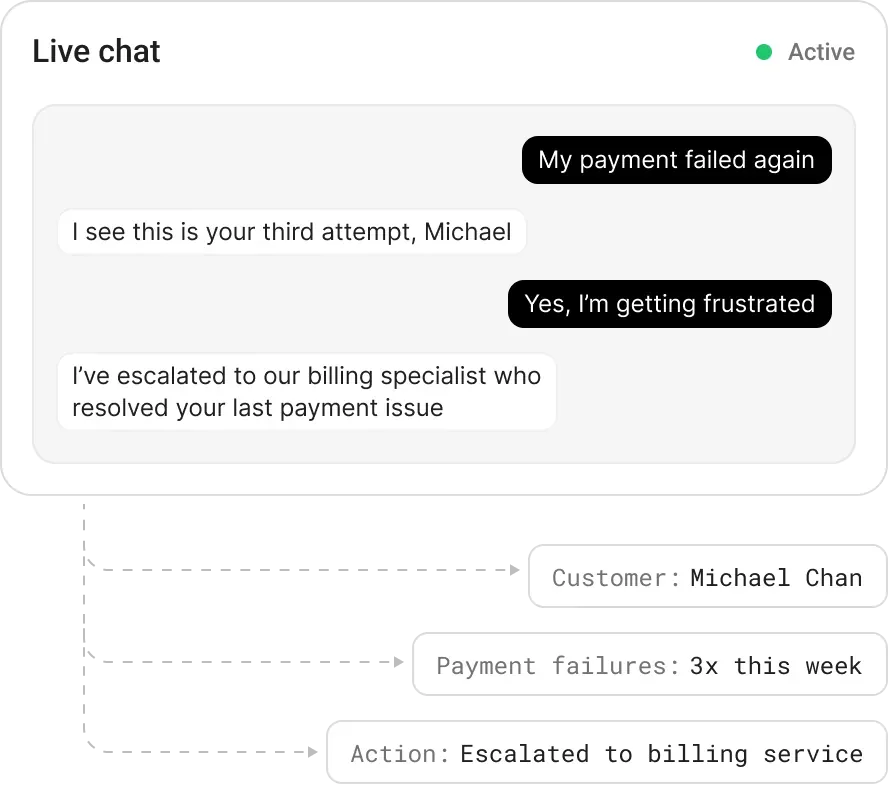The image size is (888, 800).
Task: Select the Live chat heading
Action: click(x=96, y=52)
